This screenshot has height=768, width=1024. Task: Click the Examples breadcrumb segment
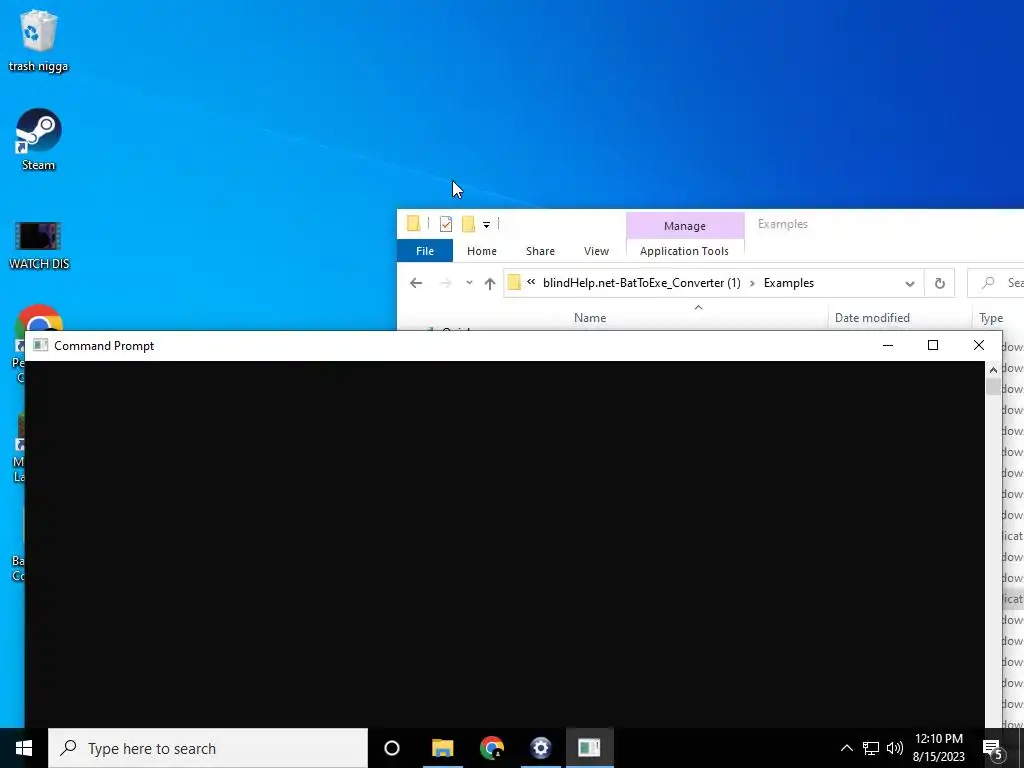(788, 283)
